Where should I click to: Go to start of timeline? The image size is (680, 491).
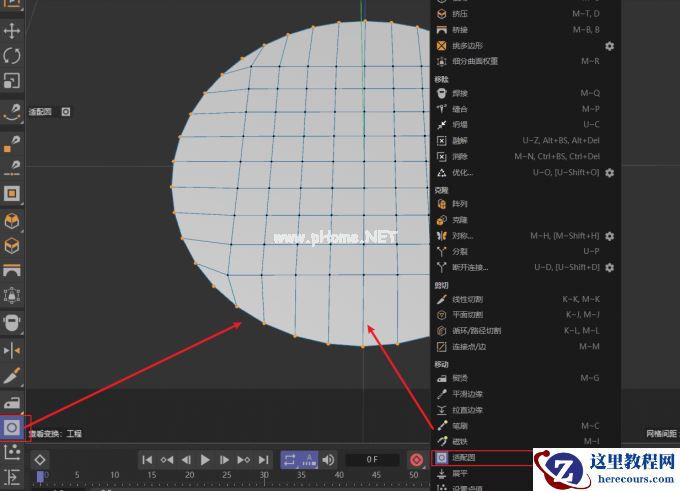tap(147, 460)
